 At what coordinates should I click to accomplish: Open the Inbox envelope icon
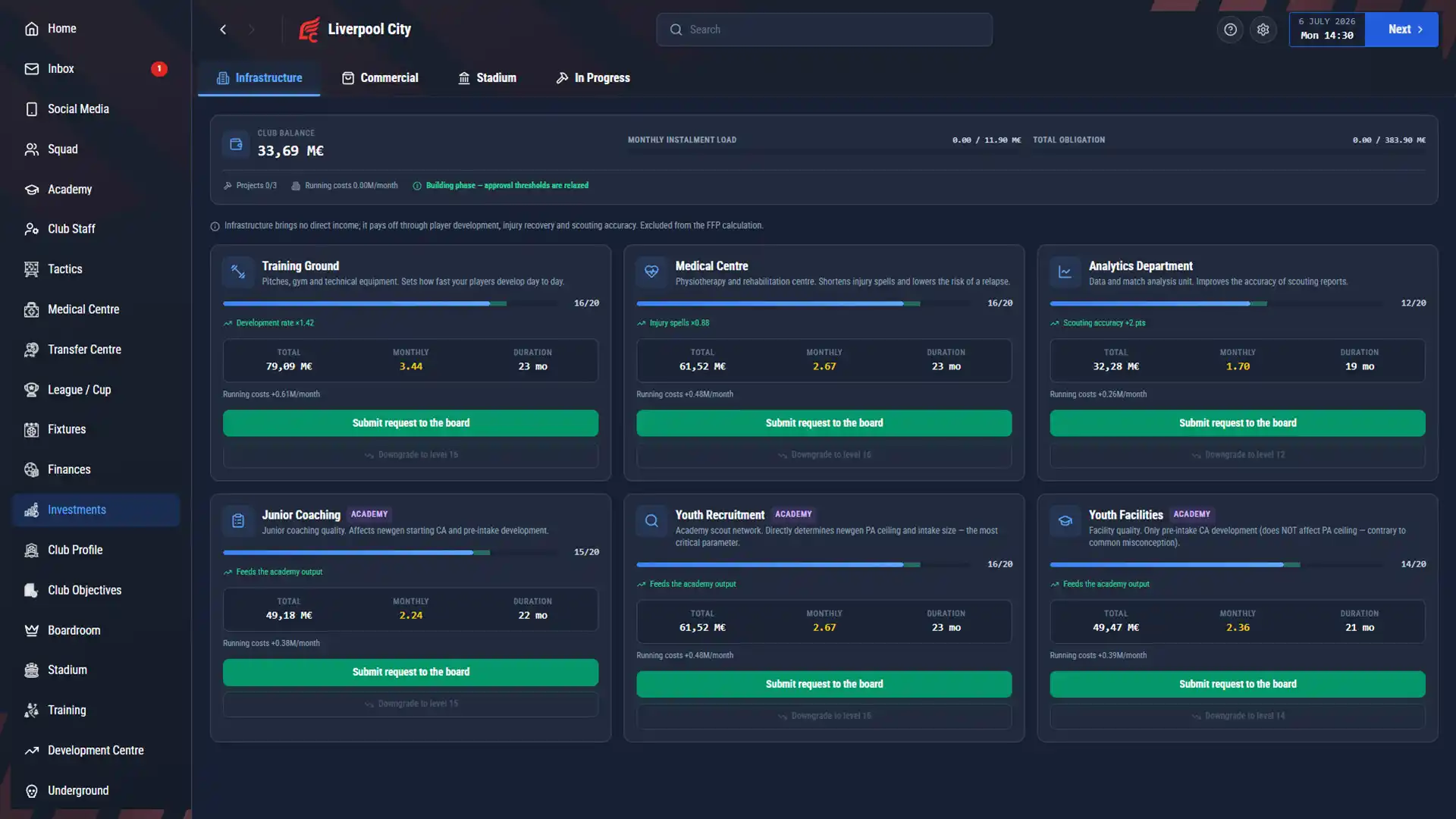click(x=31, y=69)
